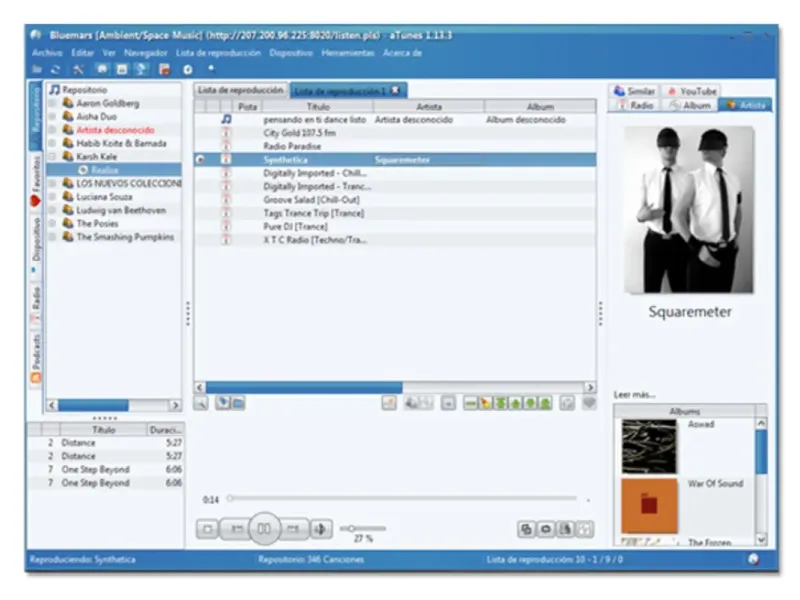Click the green minus remove-from-playlist icon

click(470, 404)
